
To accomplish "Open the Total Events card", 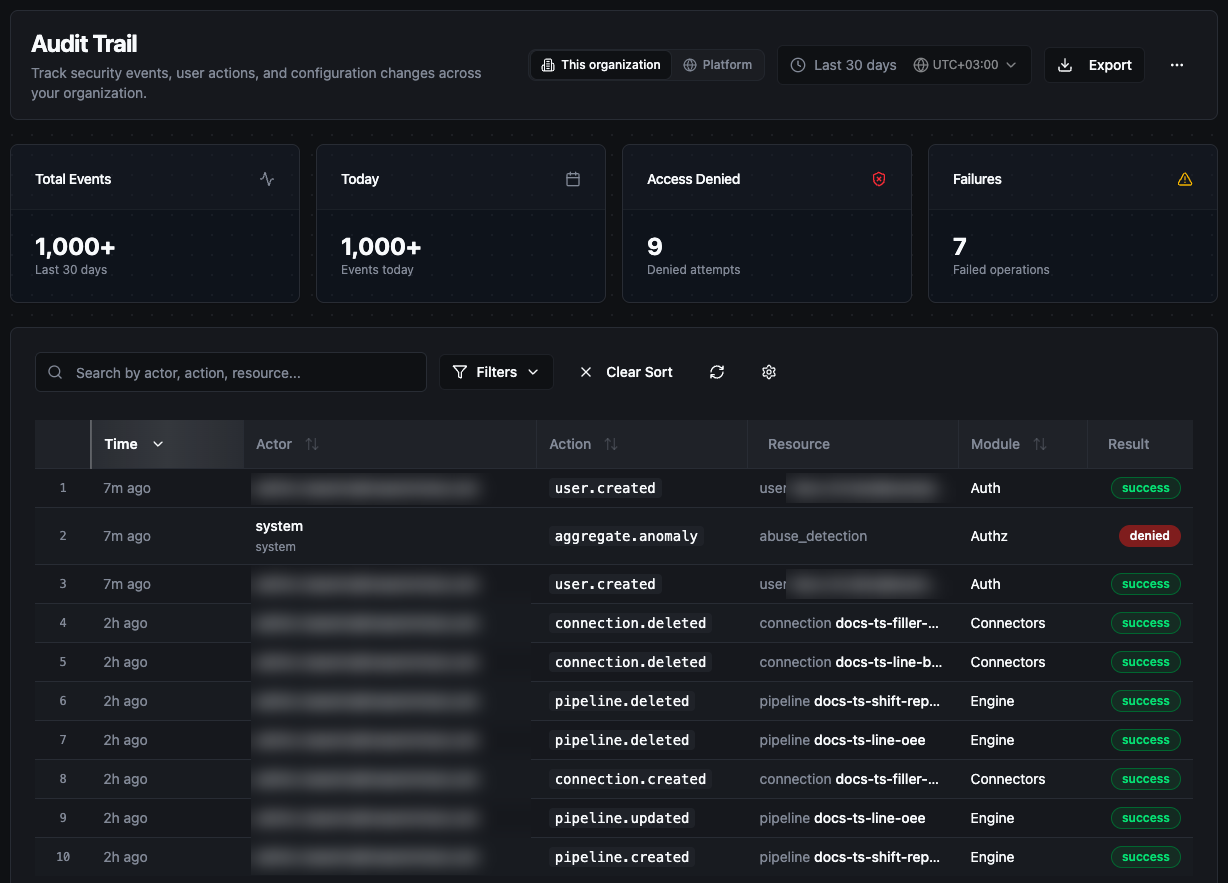I will (x=155, y=223).
